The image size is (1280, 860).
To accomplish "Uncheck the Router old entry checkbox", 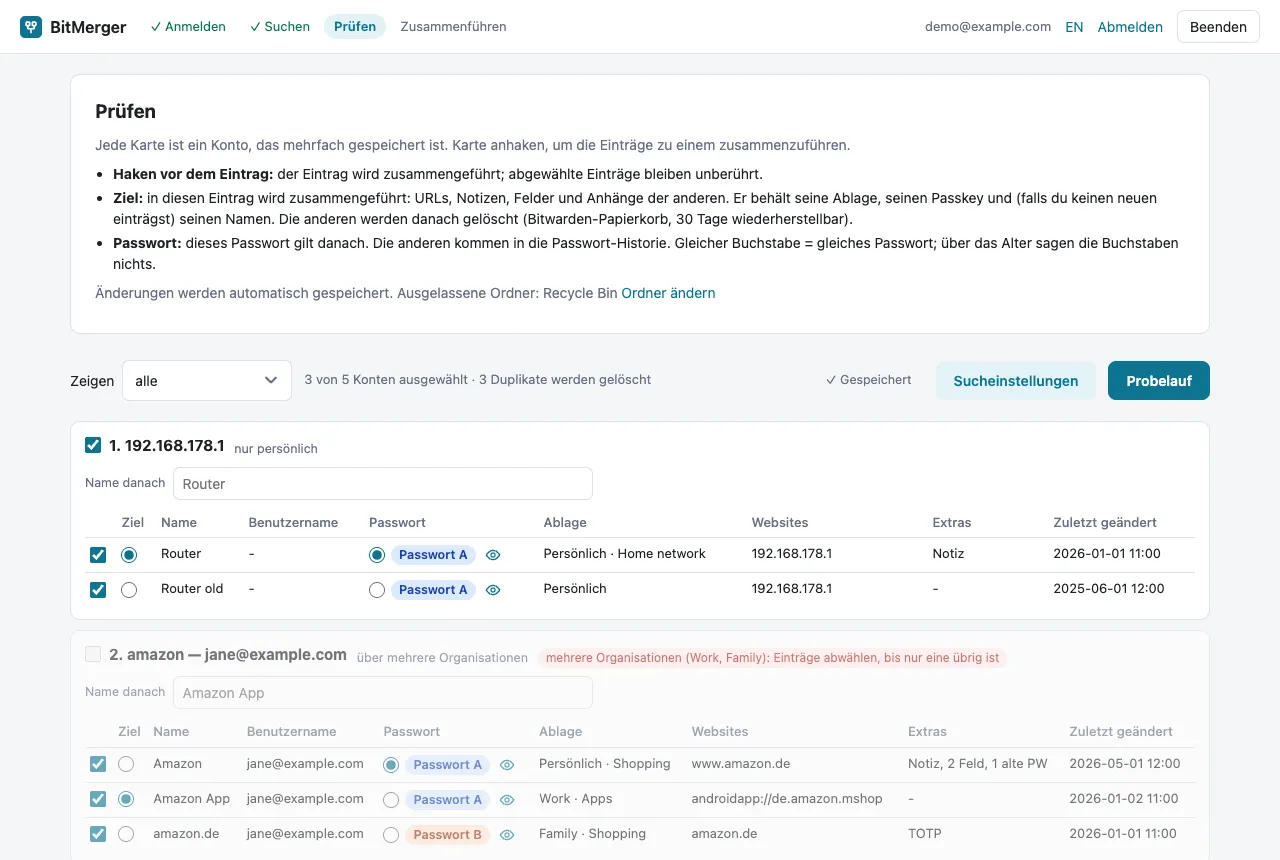I will 98,590.
